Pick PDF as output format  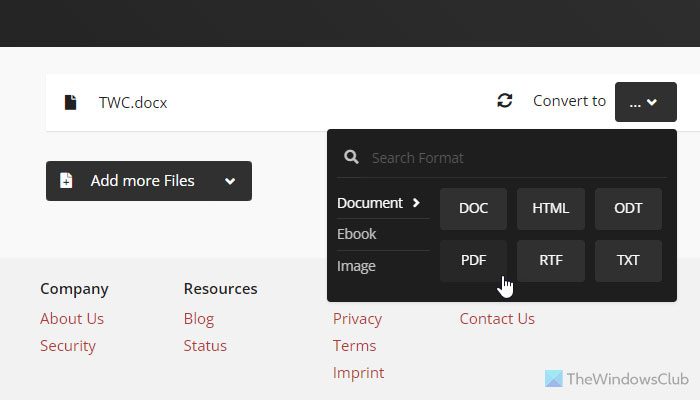473,260
